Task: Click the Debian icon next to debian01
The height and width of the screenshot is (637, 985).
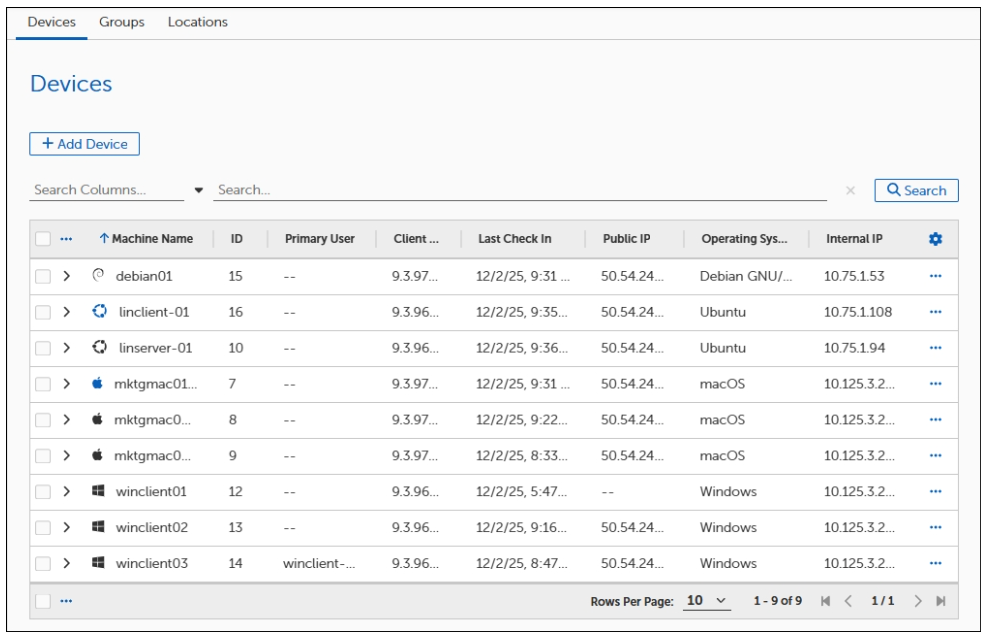Action: tap(98, 276)
